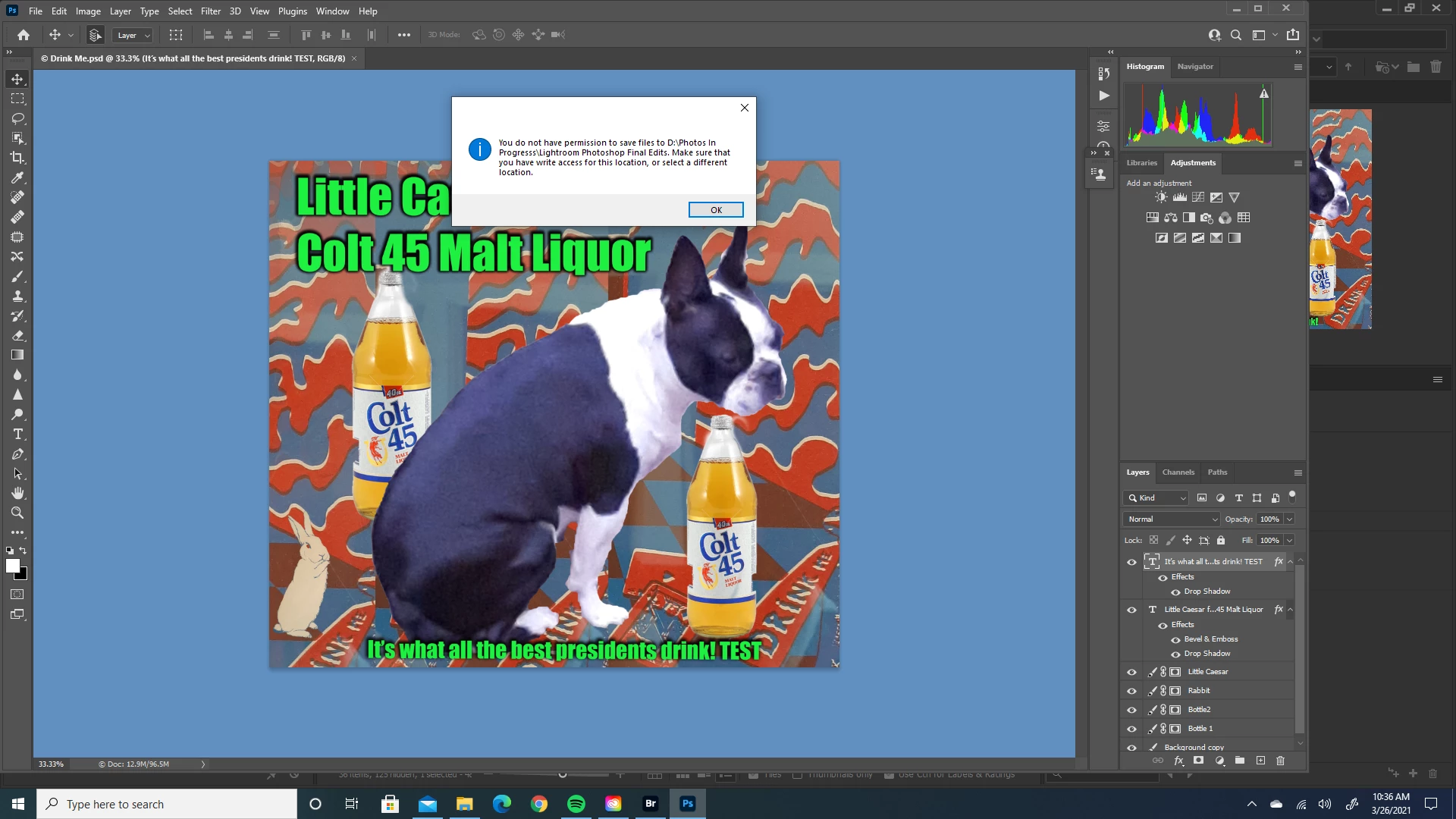Select the Zoom tool in toolbar
Screen dimensions: 1456x819
[17, 513]
